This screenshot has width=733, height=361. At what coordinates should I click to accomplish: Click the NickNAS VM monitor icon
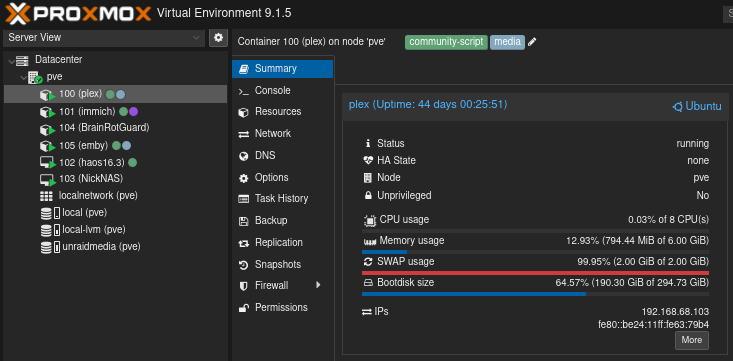(47, 180)
